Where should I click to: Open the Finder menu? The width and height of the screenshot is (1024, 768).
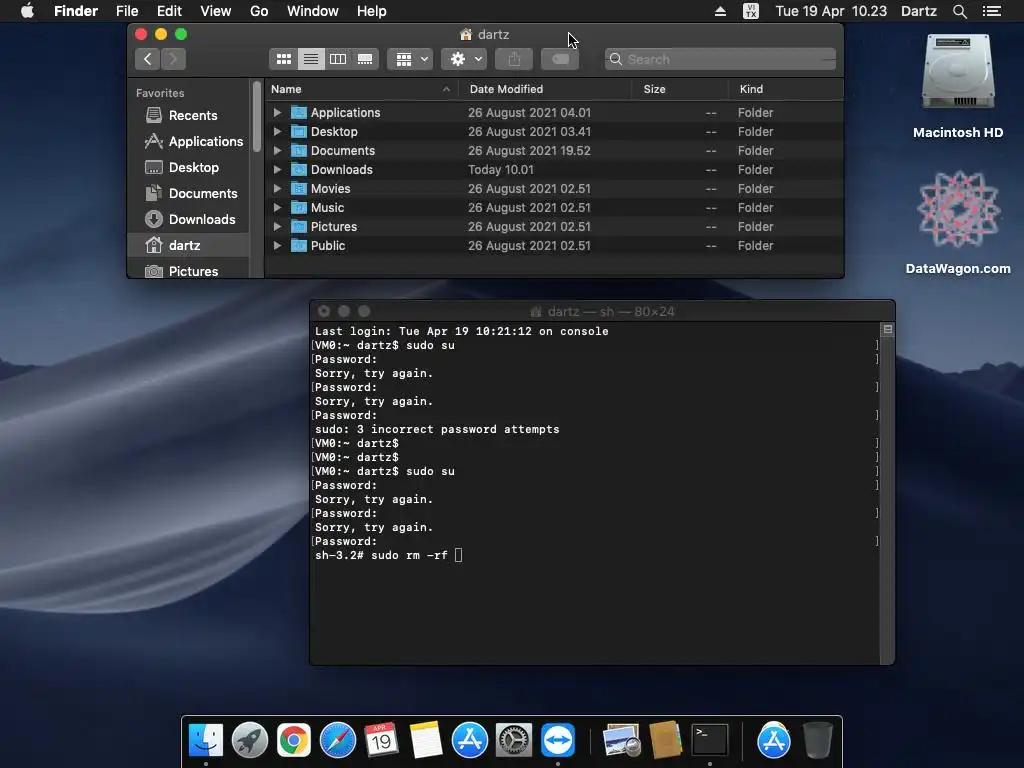(76, 11)
